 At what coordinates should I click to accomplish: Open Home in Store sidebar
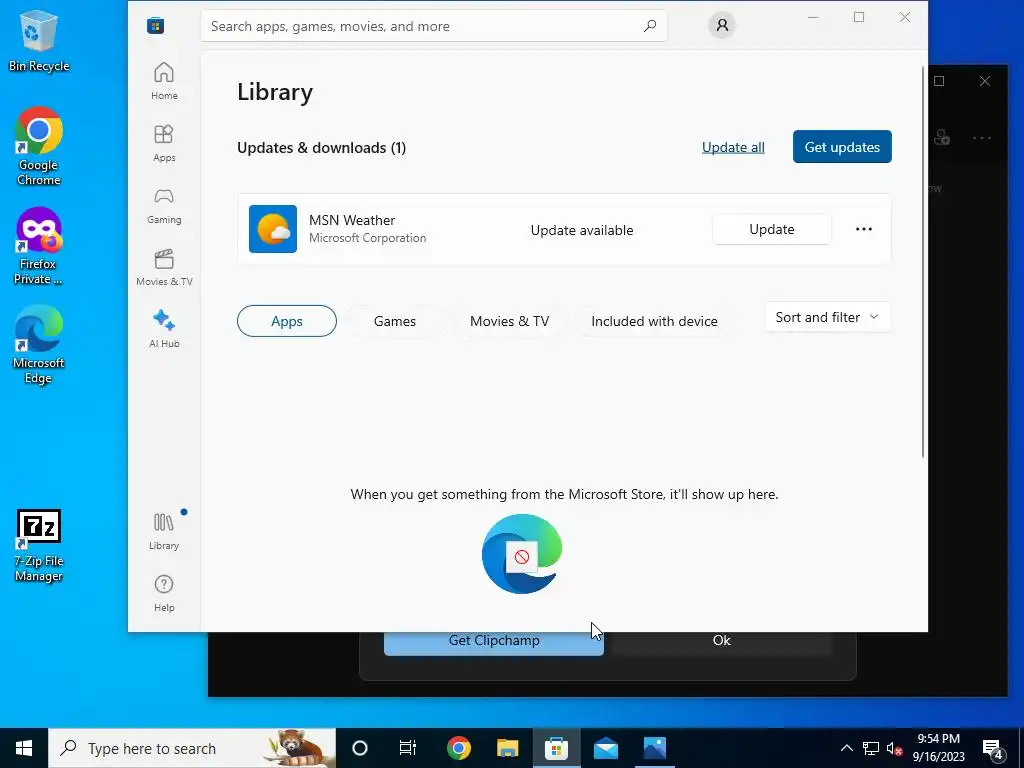(164, 82)
